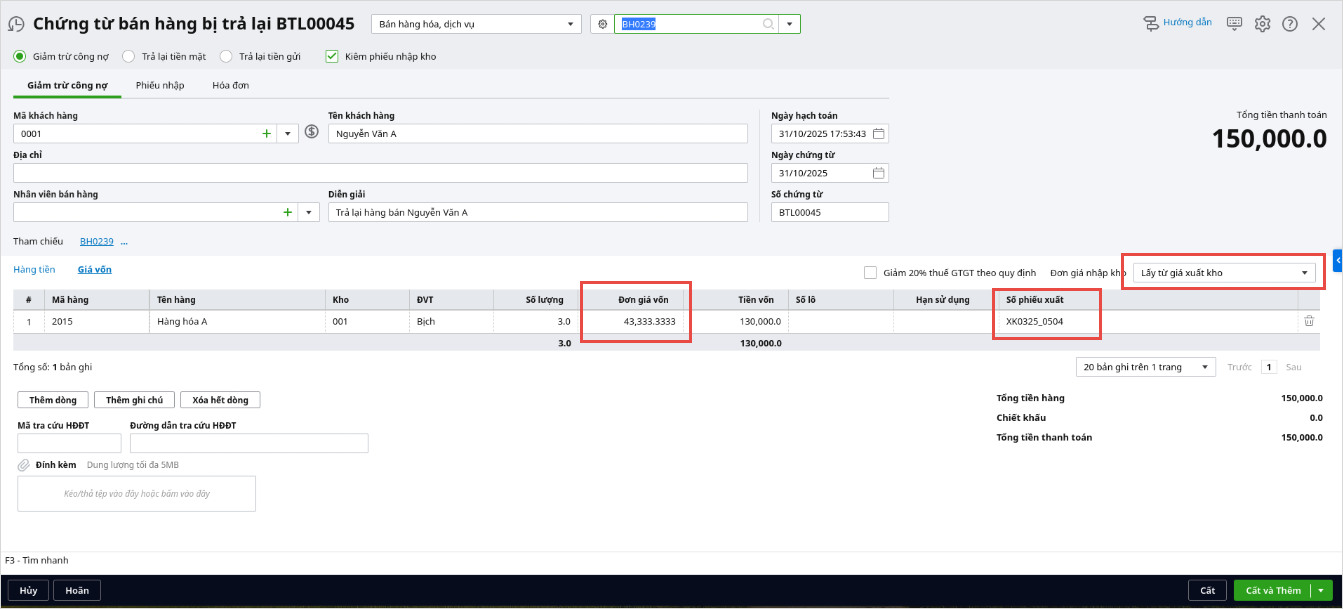Click the Diễn giải input field
The height and width of the screenshot is (609, 1343).
538,213
